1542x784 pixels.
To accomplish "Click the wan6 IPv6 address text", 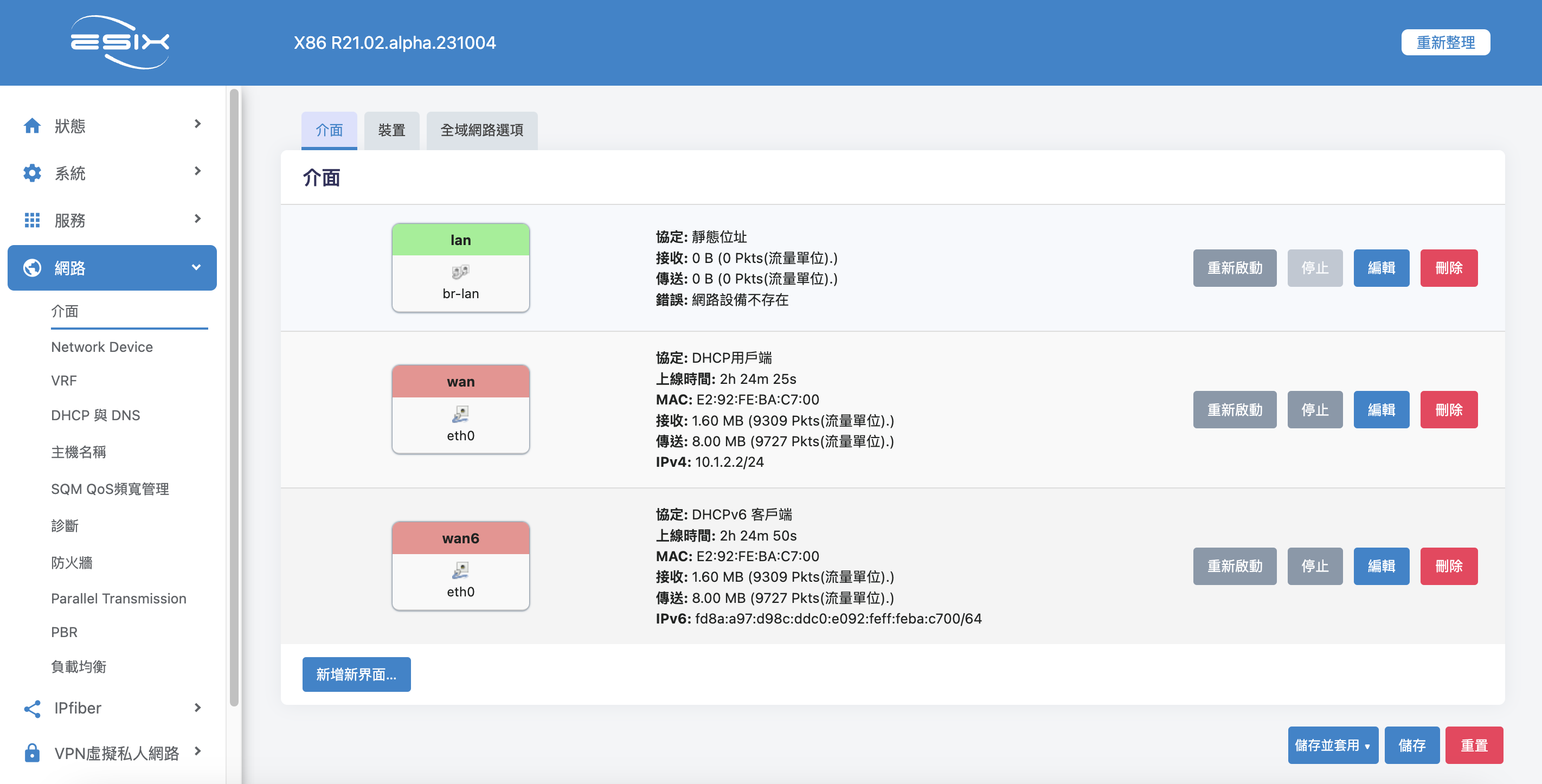I will click(838, 619).
